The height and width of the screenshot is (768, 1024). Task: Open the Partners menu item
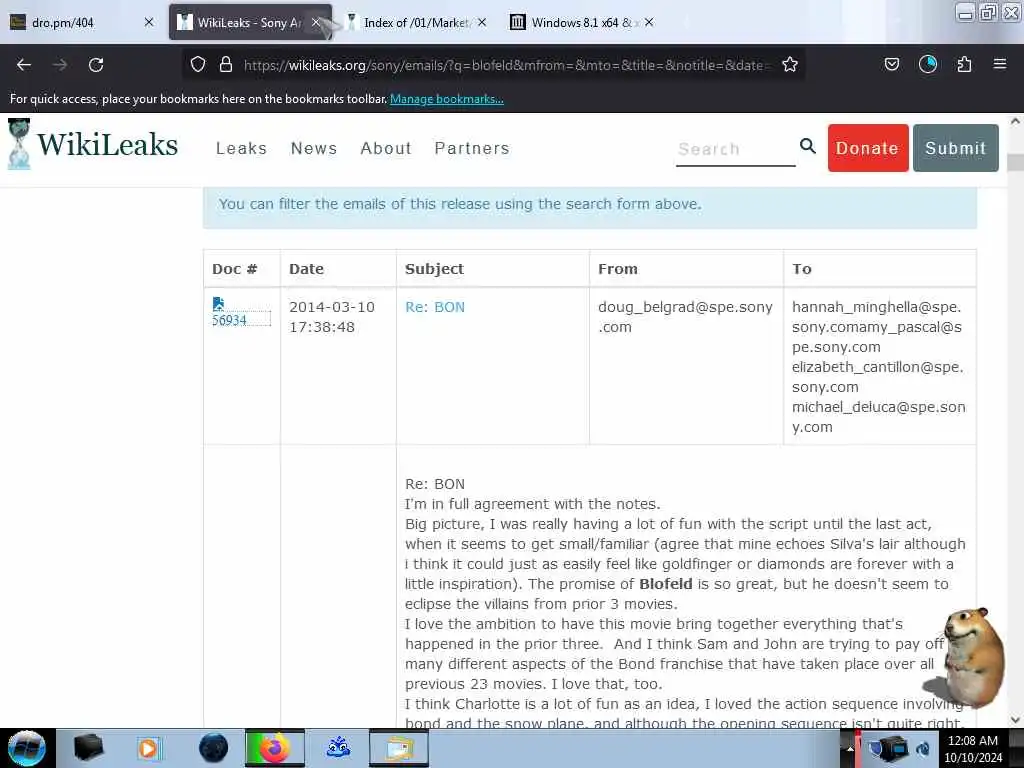pos(472,148)
